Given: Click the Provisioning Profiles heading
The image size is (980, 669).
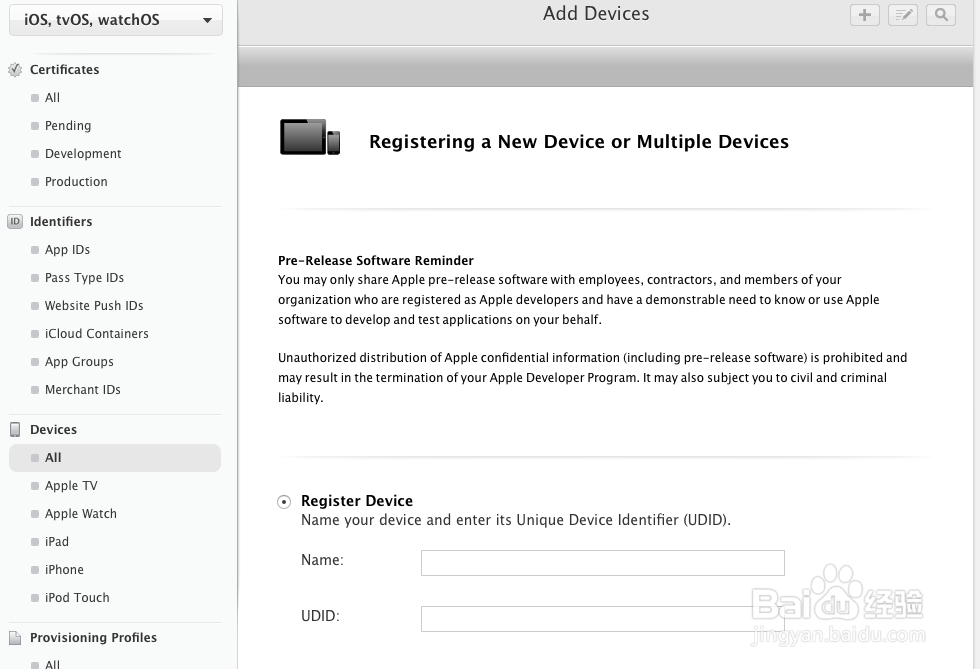Looking at the screenshot, I should tap(94, 638).
